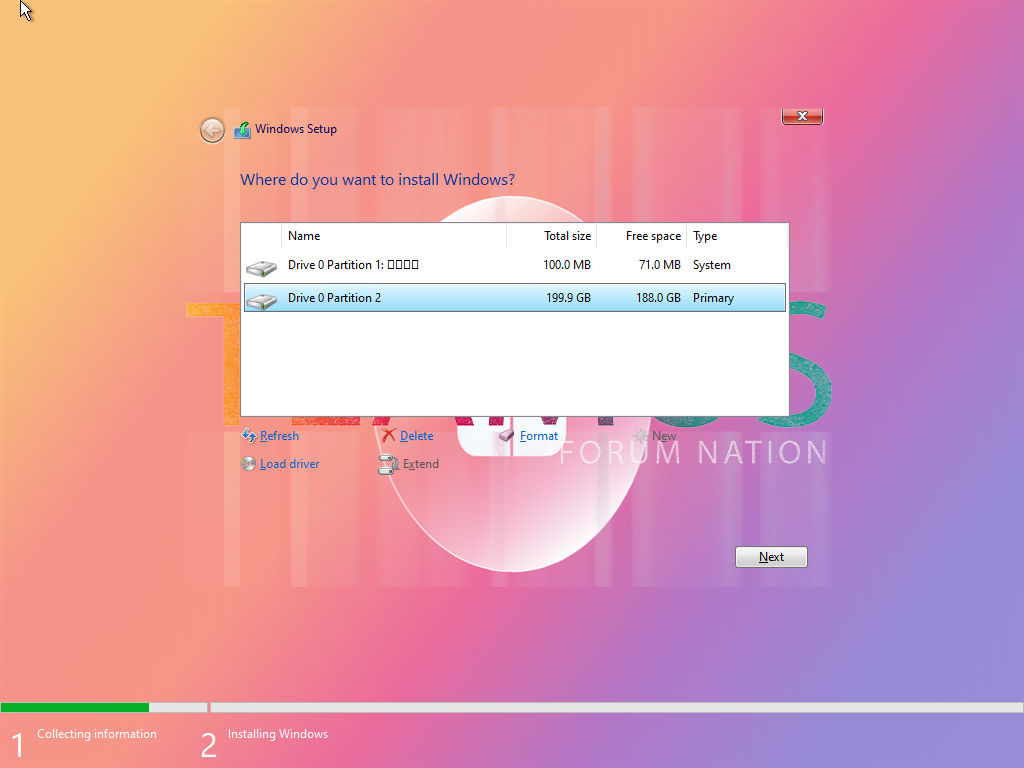Click the Total size column header
Screen dimensions: 1024x768
click(551, 236)
